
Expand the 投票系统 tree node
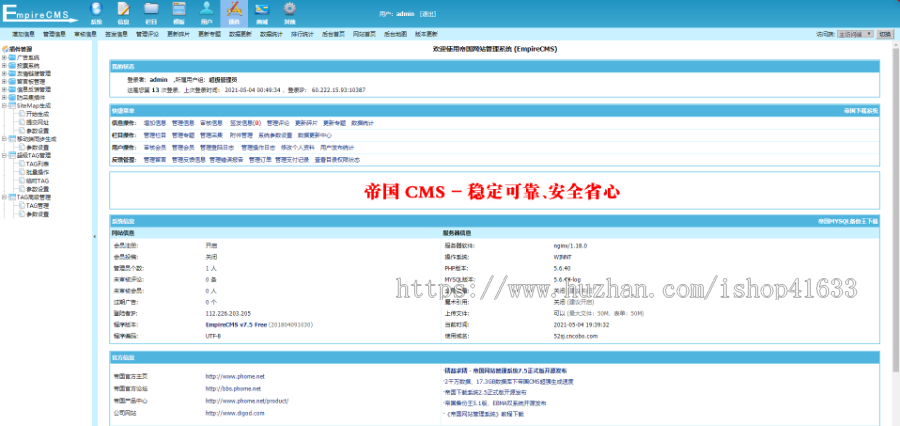pyautogui.click(x=5, y=65)
